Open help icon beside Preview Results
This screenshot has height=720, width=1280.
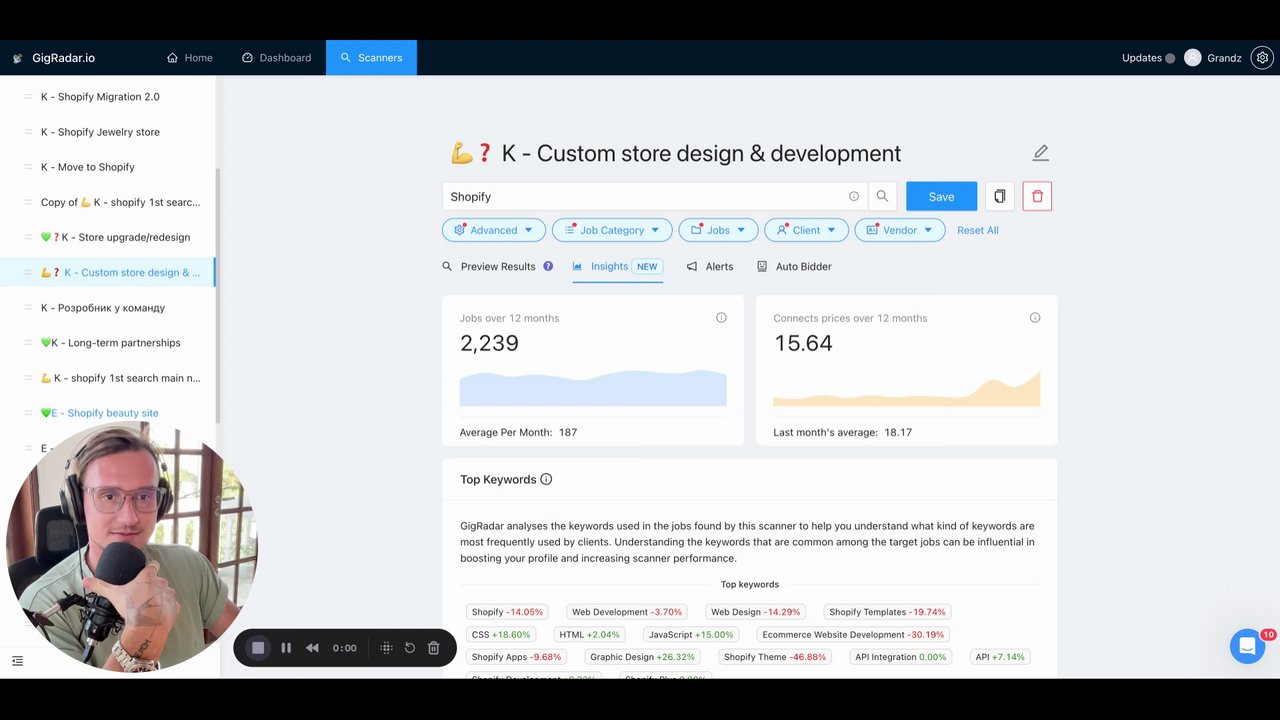click(x=548, y=266)
